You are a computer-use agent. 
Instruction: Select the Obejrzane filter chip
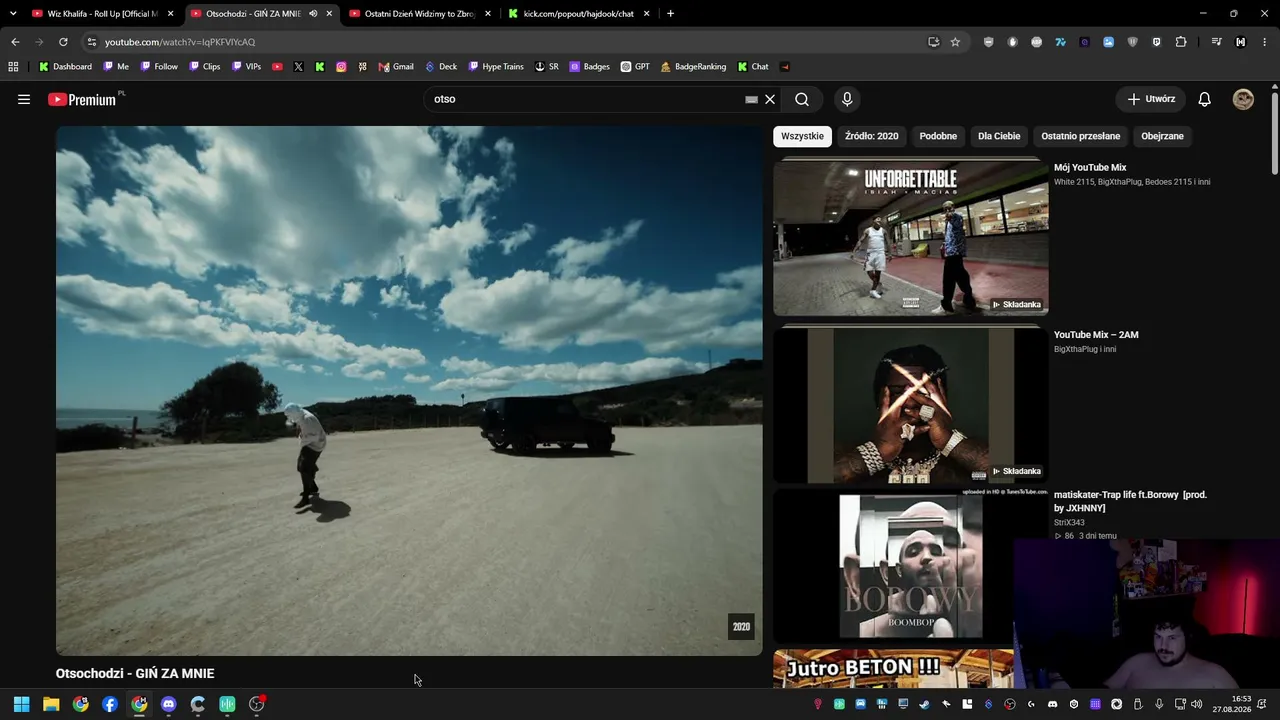[1162, 136]
